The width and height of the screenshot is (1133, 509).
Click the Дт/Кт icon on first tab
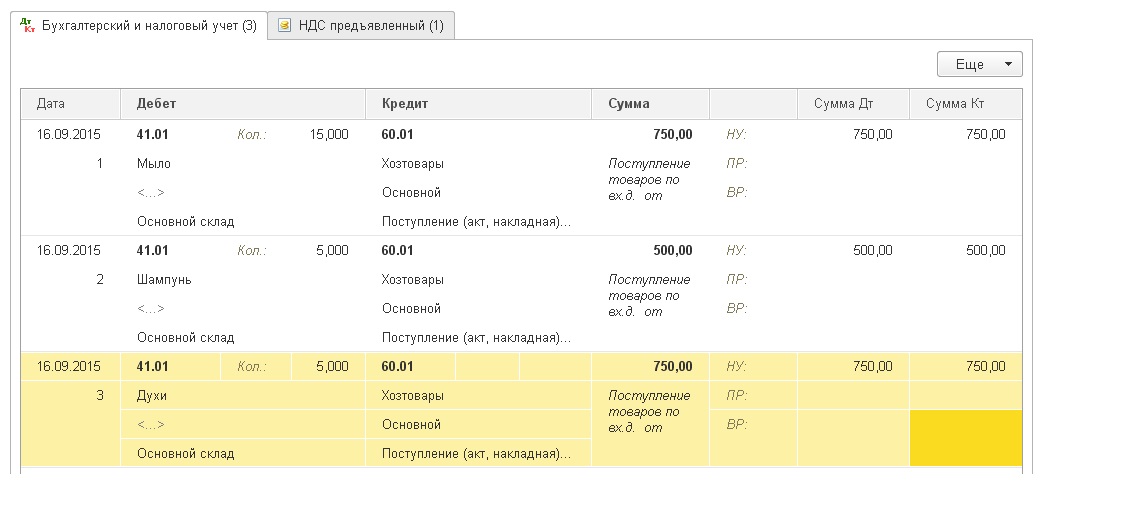click(29, 26)
